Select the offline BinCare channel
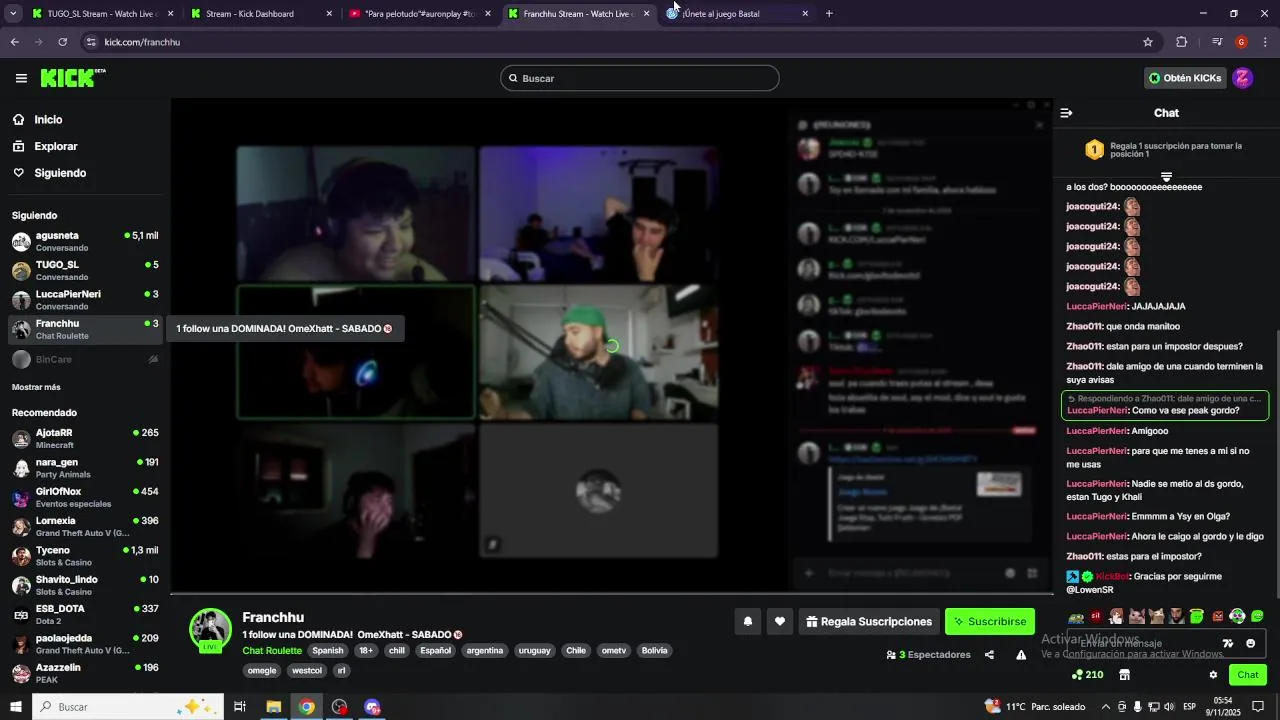The width and height of the screenshot is (1280, 720). [85, 359]
